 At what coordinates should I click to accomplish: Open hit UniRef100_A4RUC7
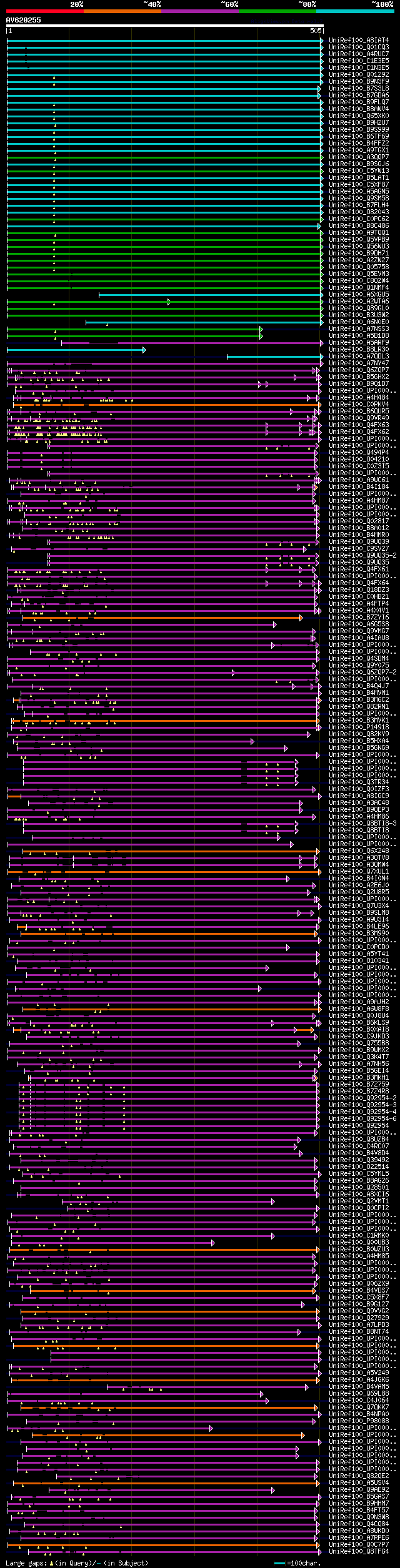[359, 54]
